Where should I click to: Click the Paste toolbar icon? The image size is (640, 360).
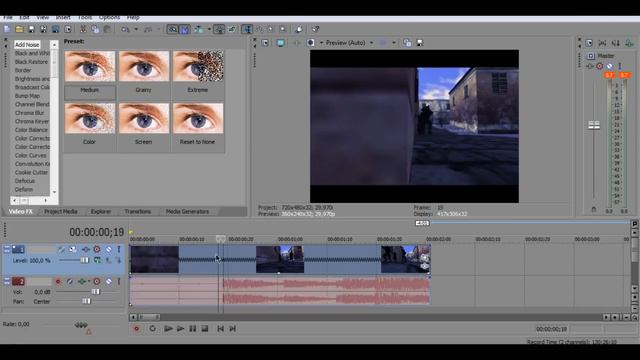pyautogui.click(x=107, y=29)
